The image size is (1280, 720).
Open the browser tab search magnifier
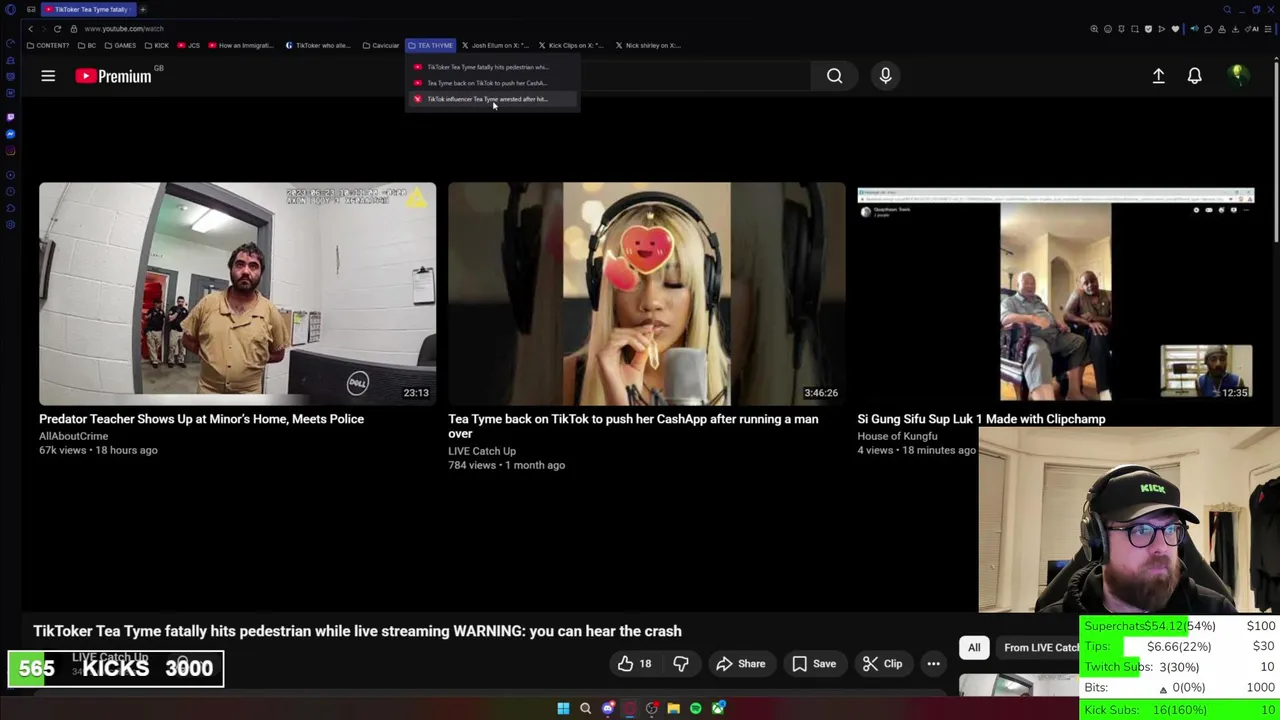pos(1227,9)
